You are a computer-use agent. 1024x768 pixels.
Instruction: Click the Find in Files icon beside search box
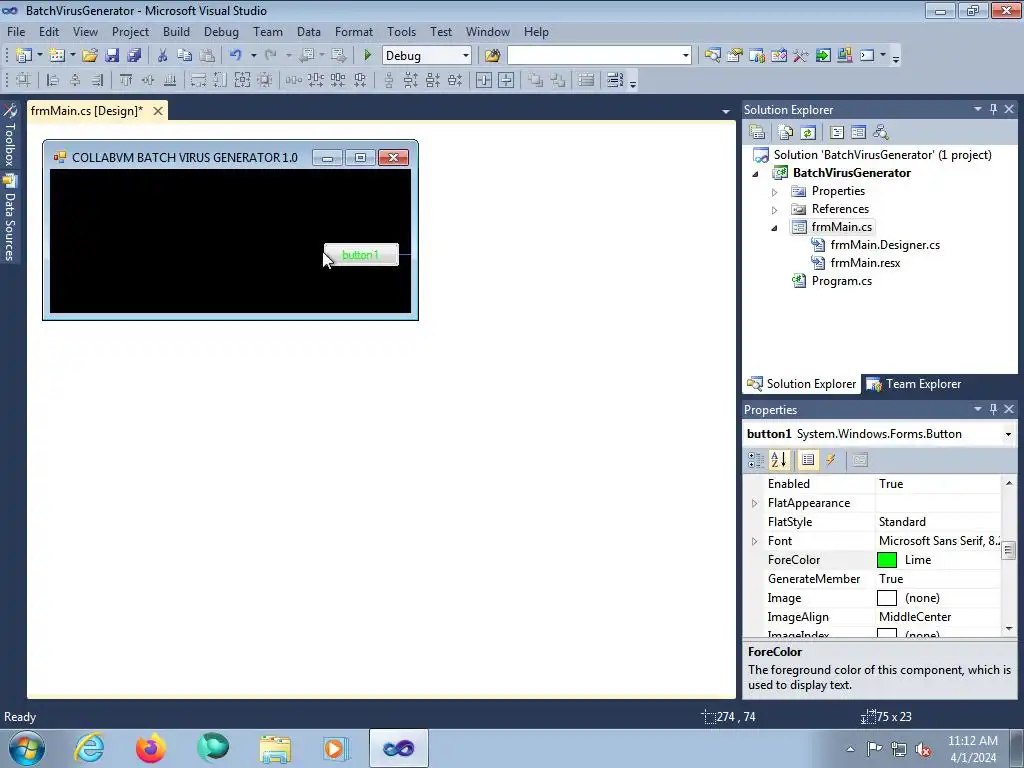coord(492,56)
